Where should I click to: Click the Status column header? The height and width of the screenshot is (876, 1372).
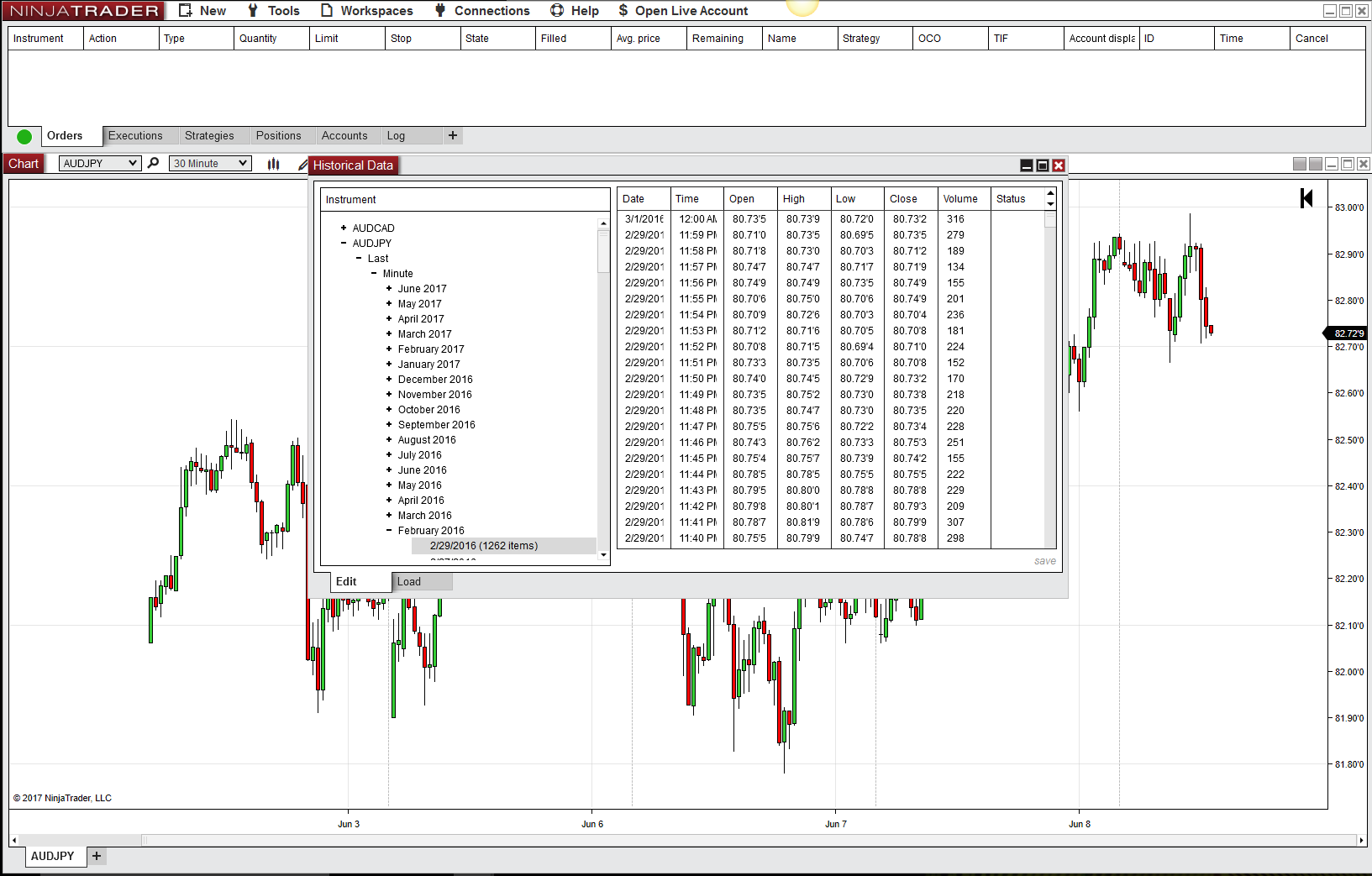[1017, 199]
